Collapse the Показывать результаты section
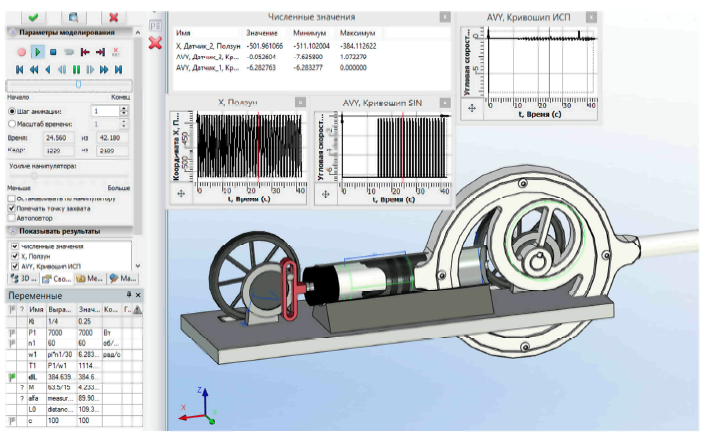Screen dimensions: 705x435 point(11,231)
